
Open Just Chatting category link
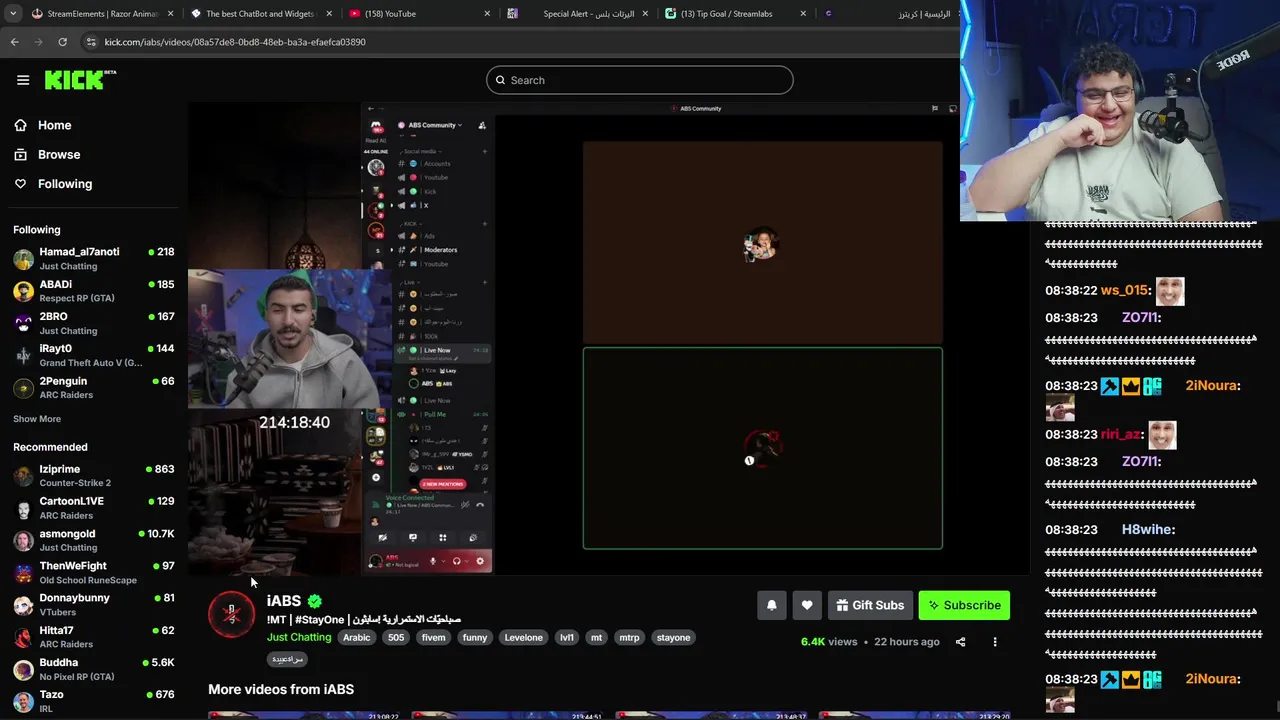(x=299, y=637)
